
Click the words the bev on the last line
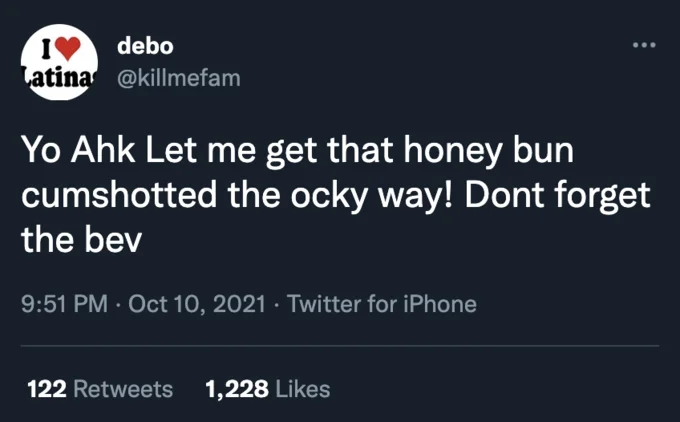point(82,240)
